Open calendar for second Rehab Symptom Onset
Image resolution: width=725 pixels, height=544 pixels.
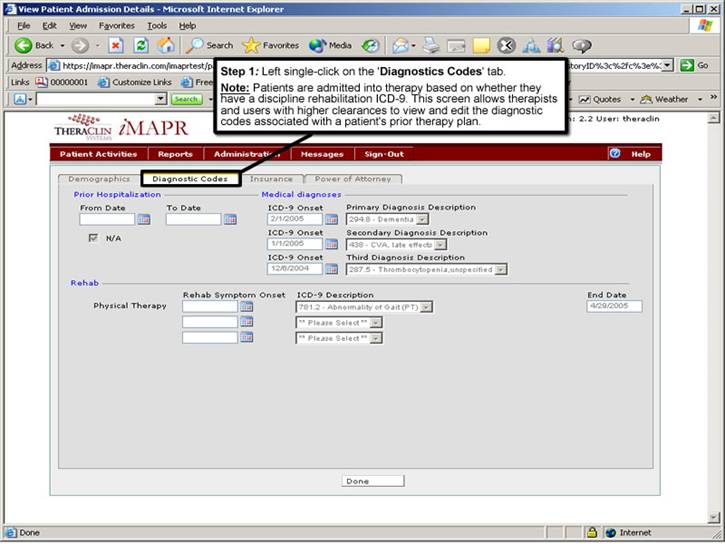pos(246,322)
